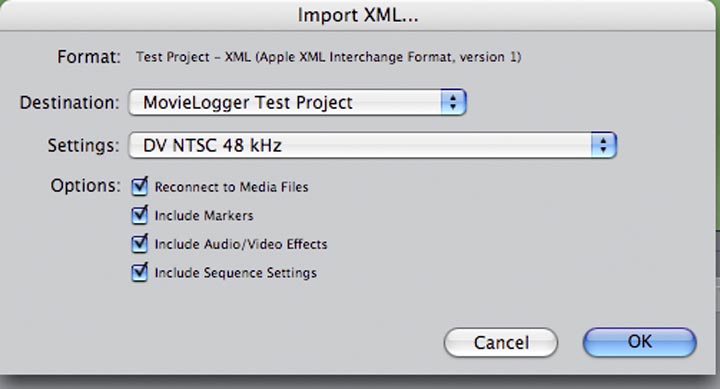Disable the Include Markers checkbox

140,215
